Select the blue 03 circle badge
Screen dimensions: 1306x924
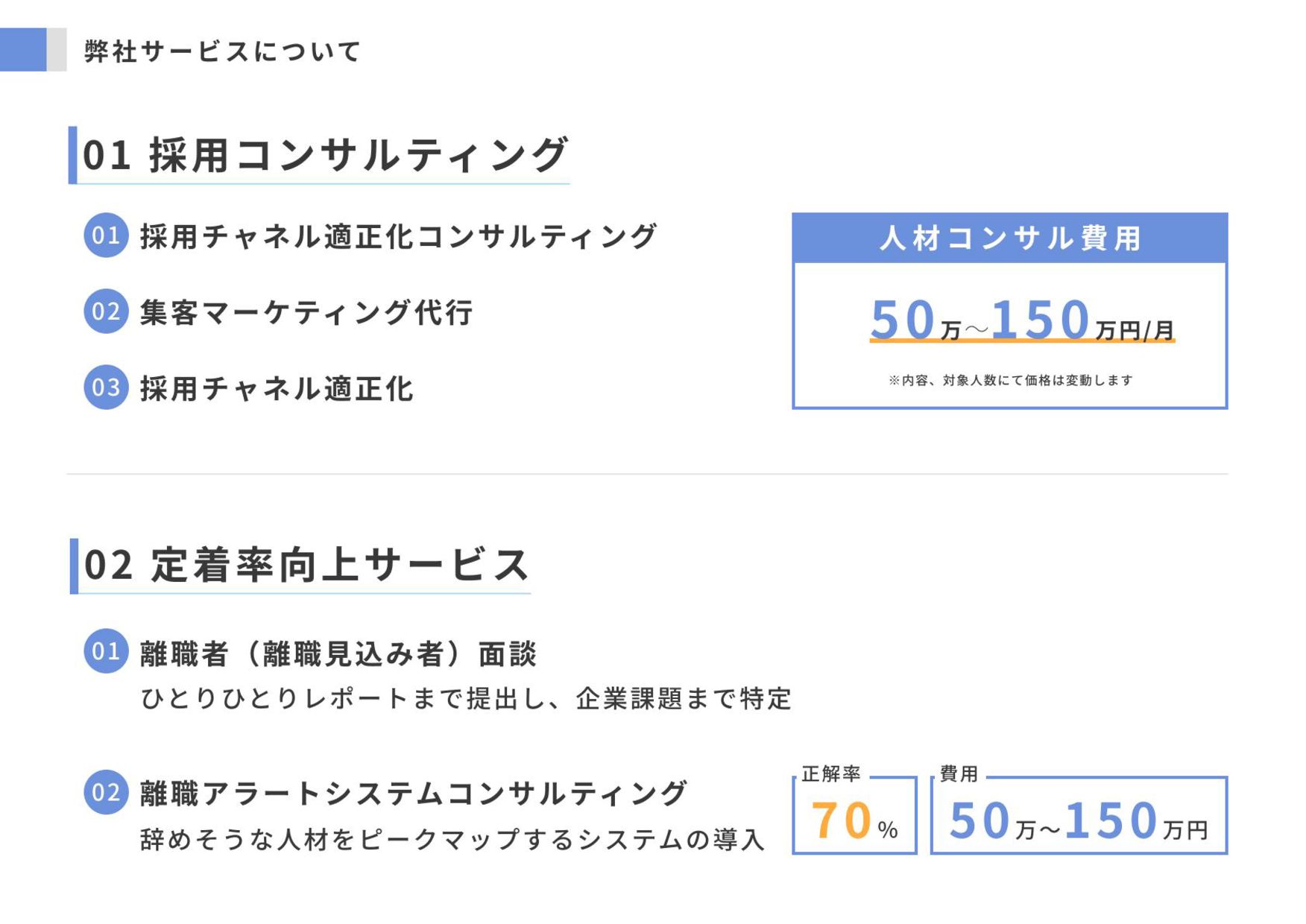tap(106, 387)
